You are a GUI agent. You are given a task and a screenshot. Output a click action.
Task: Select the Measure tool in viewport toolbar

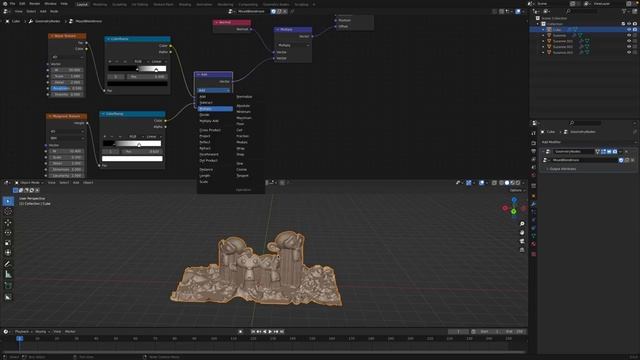(8, 275)
